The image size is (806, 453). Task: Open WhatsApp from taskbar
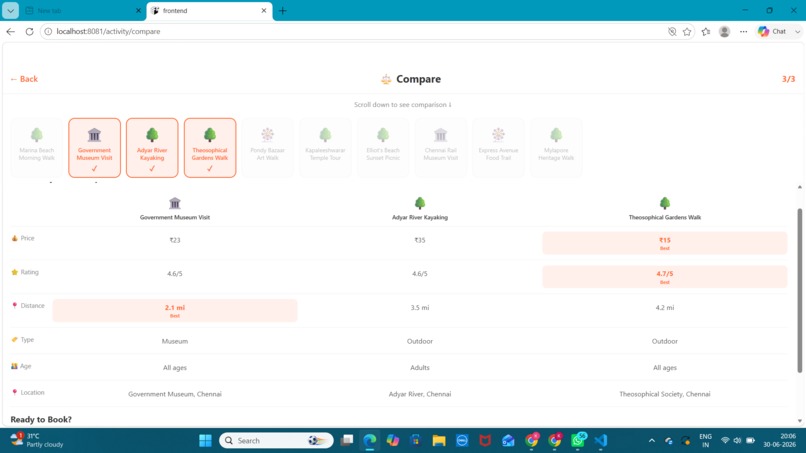[579, 441]
